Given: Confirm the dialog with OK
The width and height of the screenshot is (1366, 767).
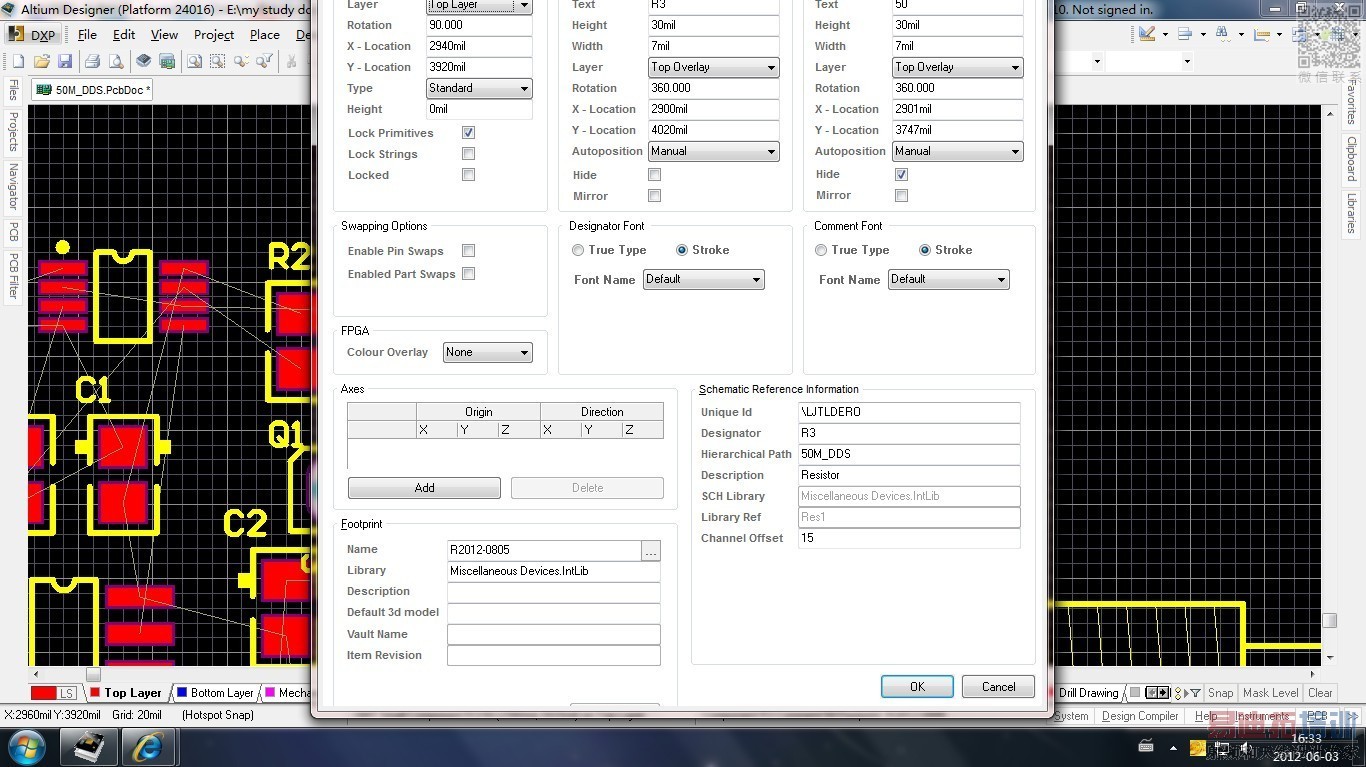Looking at the screenshot, I should 917,687.
